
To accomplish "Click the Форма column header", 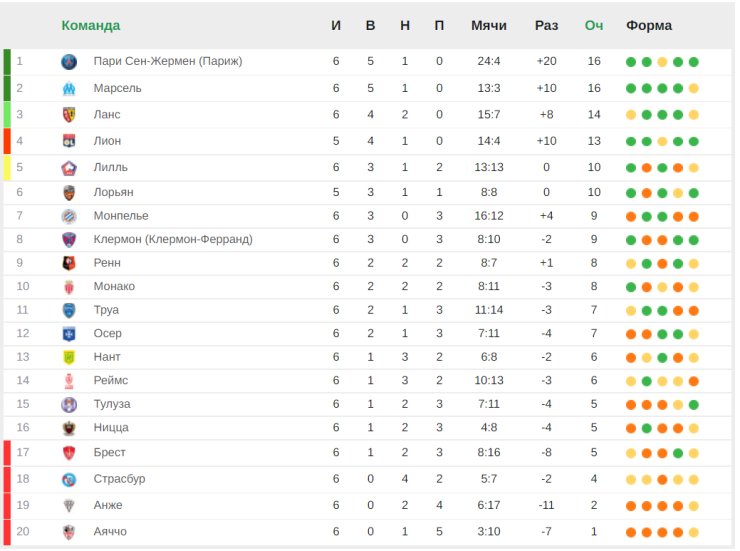I will click(648, 25).
